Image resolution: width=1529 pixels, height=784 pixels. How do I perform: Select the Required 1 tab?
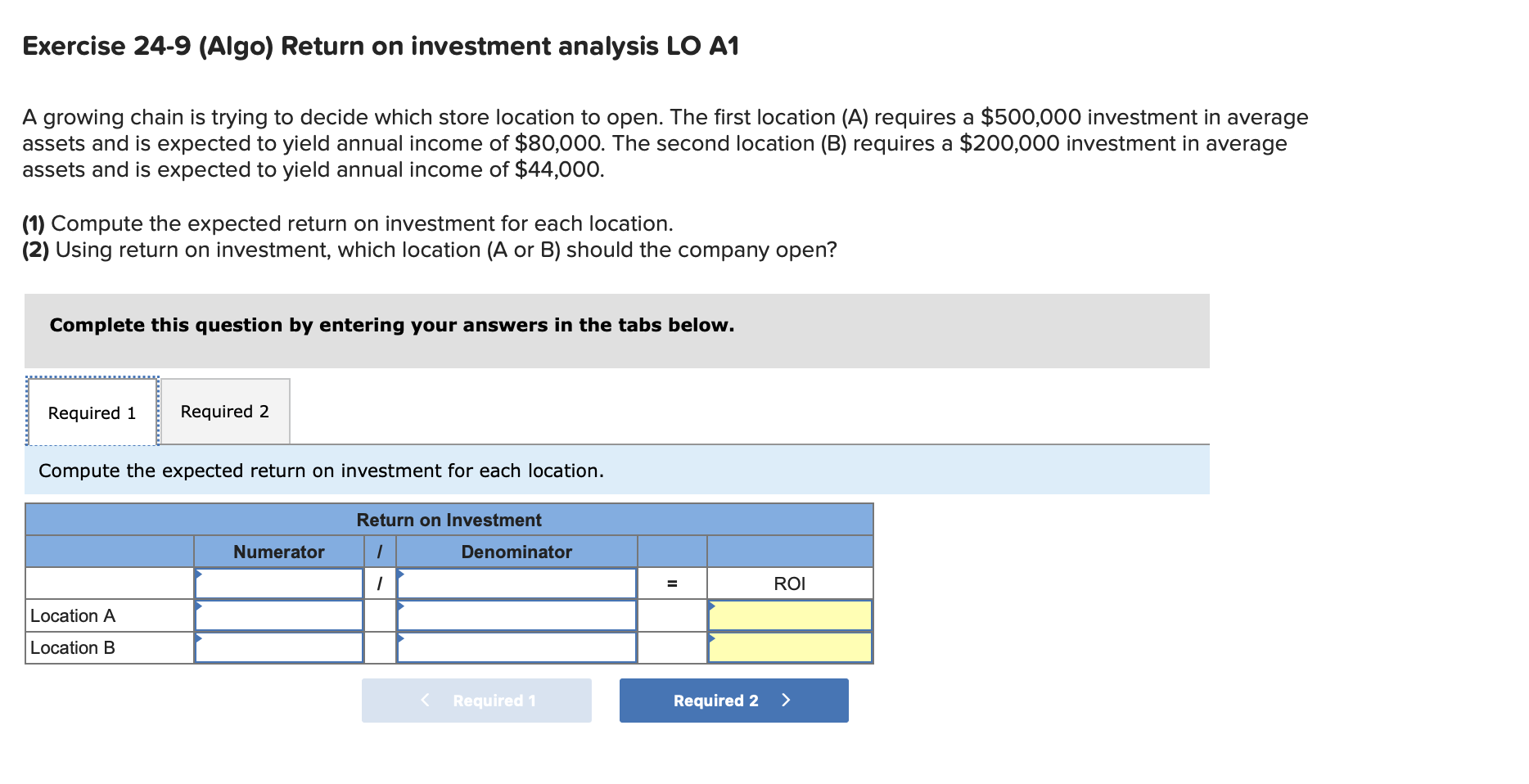[x=92, y=412]
